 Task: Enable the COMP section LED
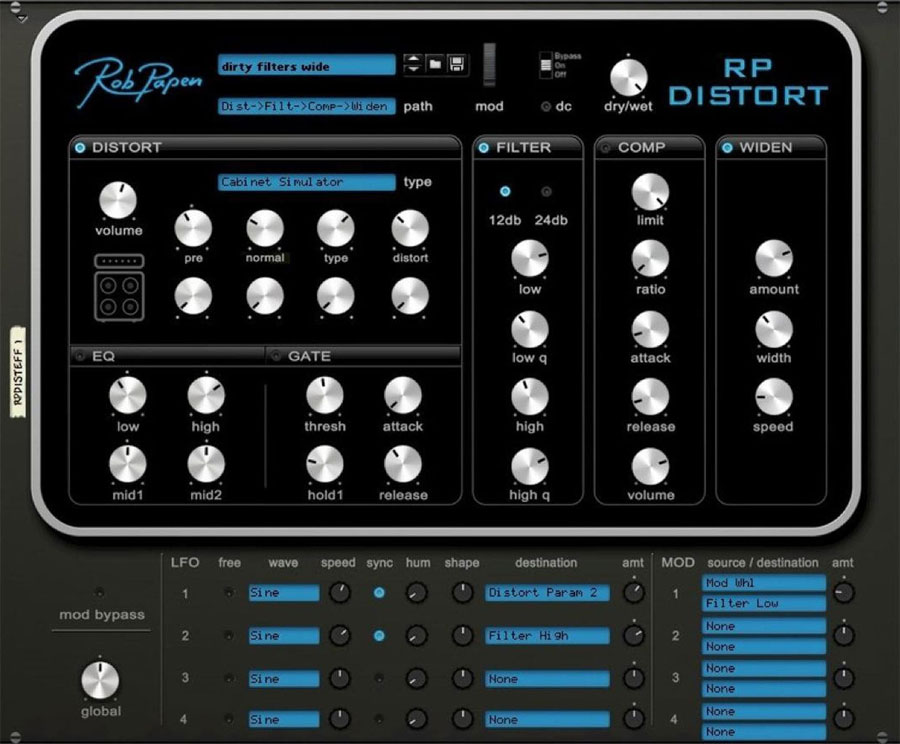tap(605, 148)
